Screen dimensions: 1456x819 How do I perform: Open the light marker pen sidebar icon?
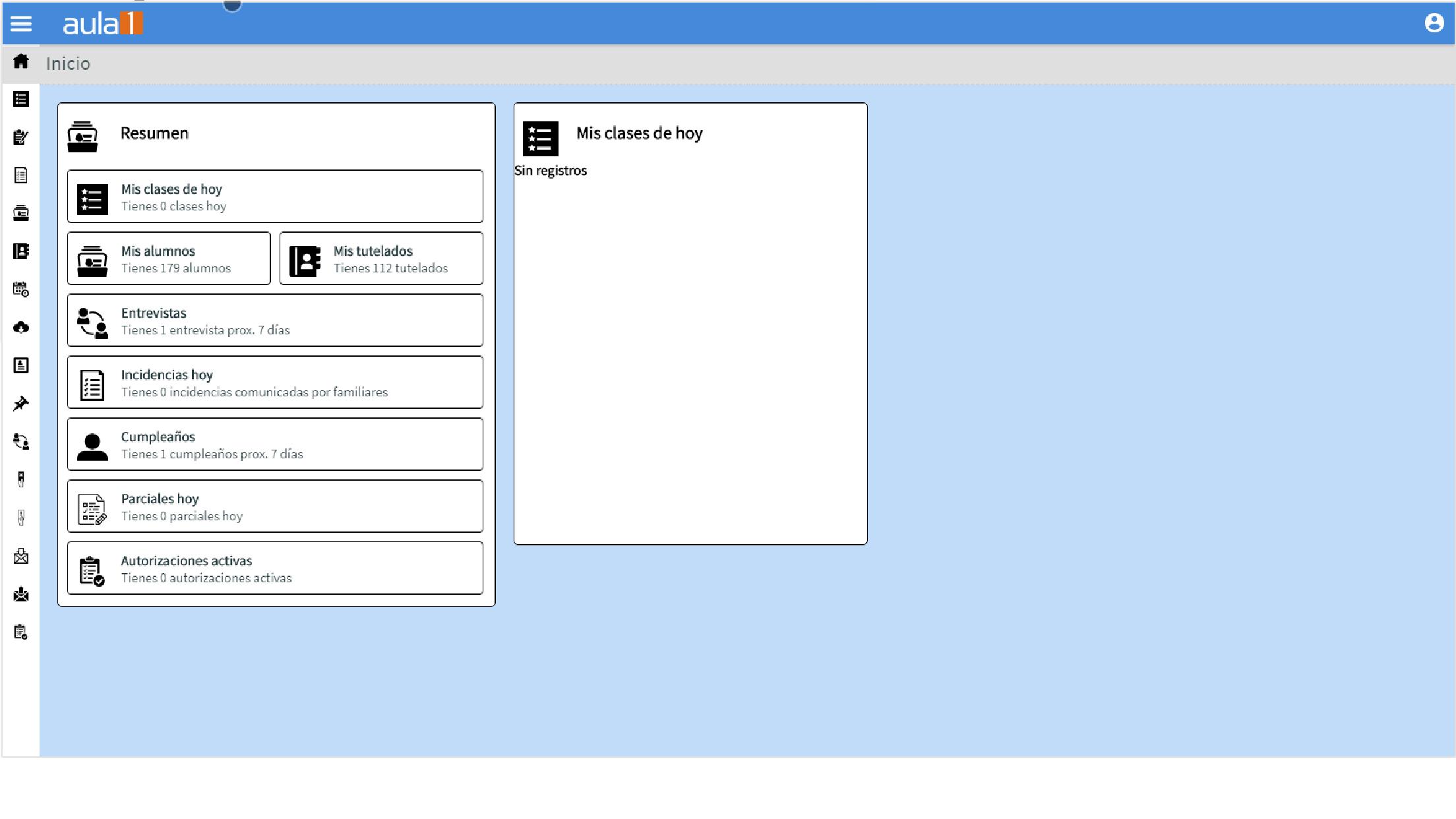[21, 518]
